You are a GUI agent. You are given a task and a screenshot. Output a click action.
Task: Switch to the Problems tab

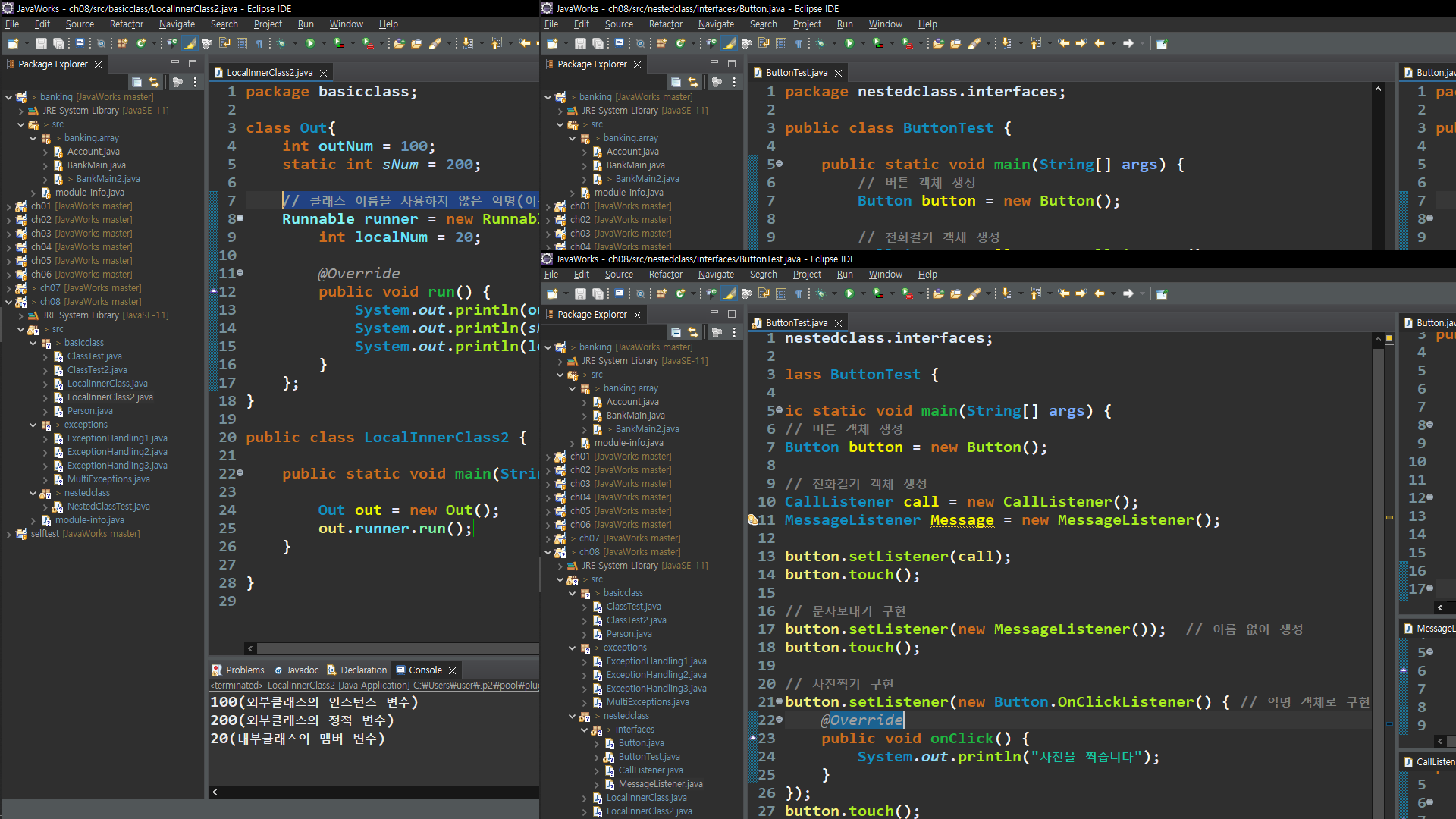[x=245, y=670]
